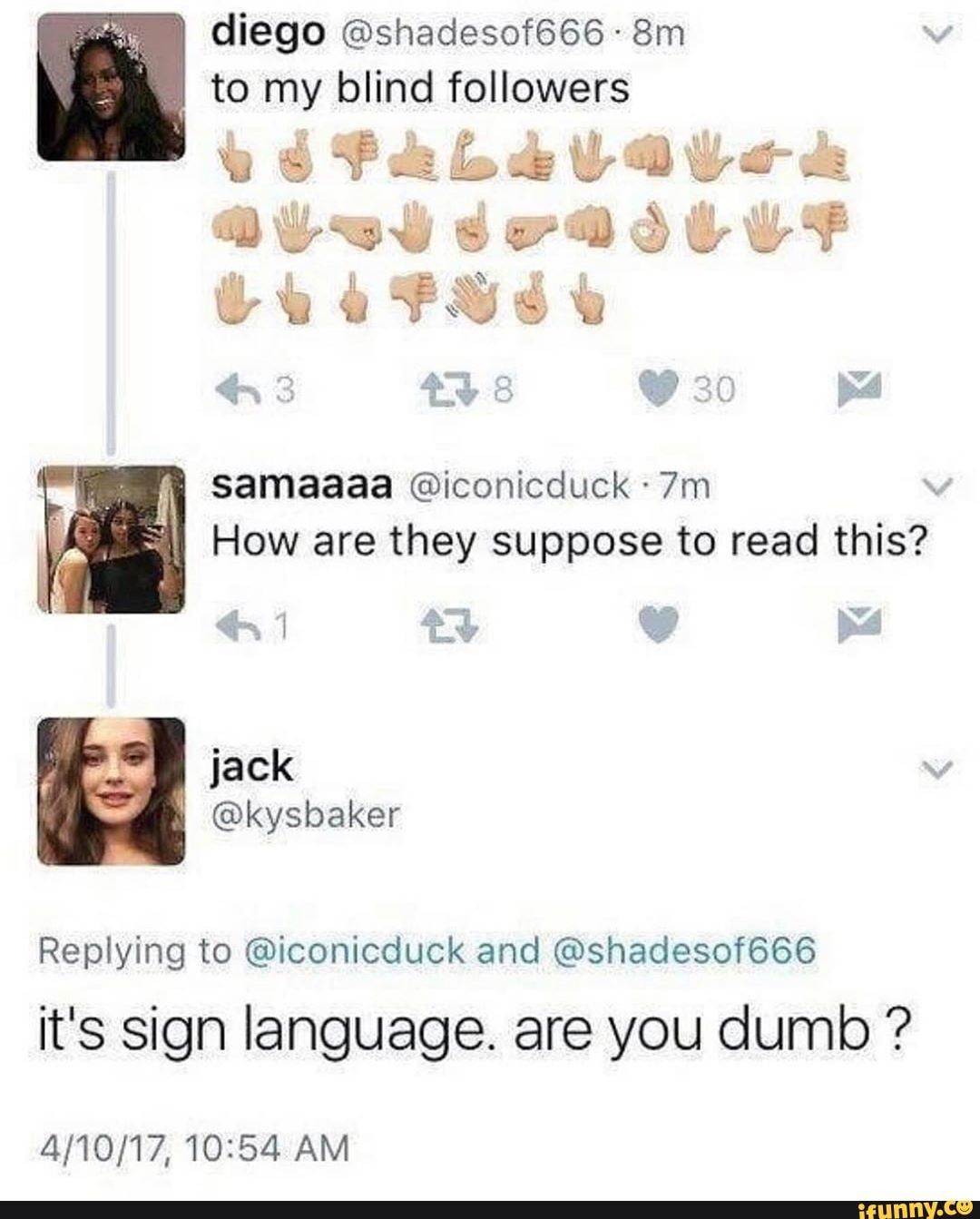
Task: Open @shadesof666 mention in the reply line
Action: click(x=682, y=950)
